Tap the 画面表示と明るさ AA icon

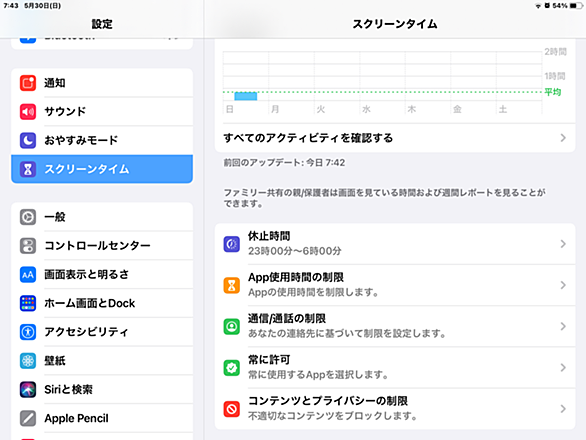point(28,274)
